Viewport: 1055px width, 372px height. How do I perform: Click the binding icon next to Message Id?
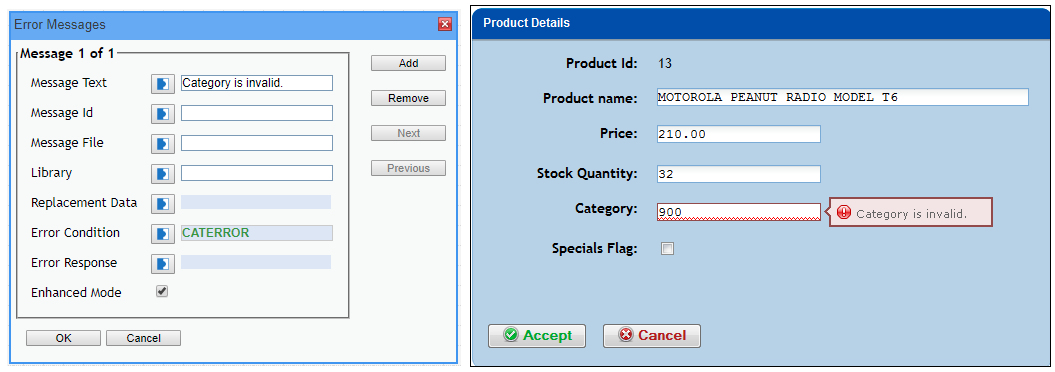[x=162, y=114]
